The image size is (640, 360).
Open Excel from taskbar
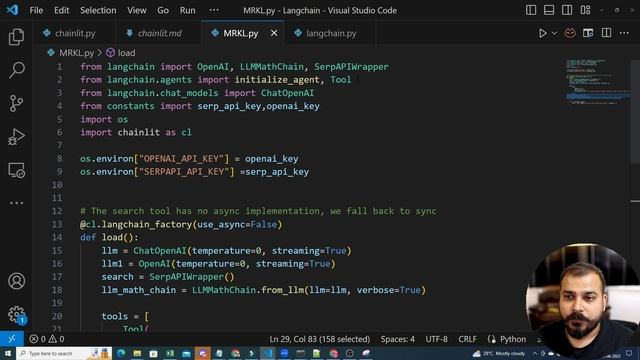click(x=170, y=353)
